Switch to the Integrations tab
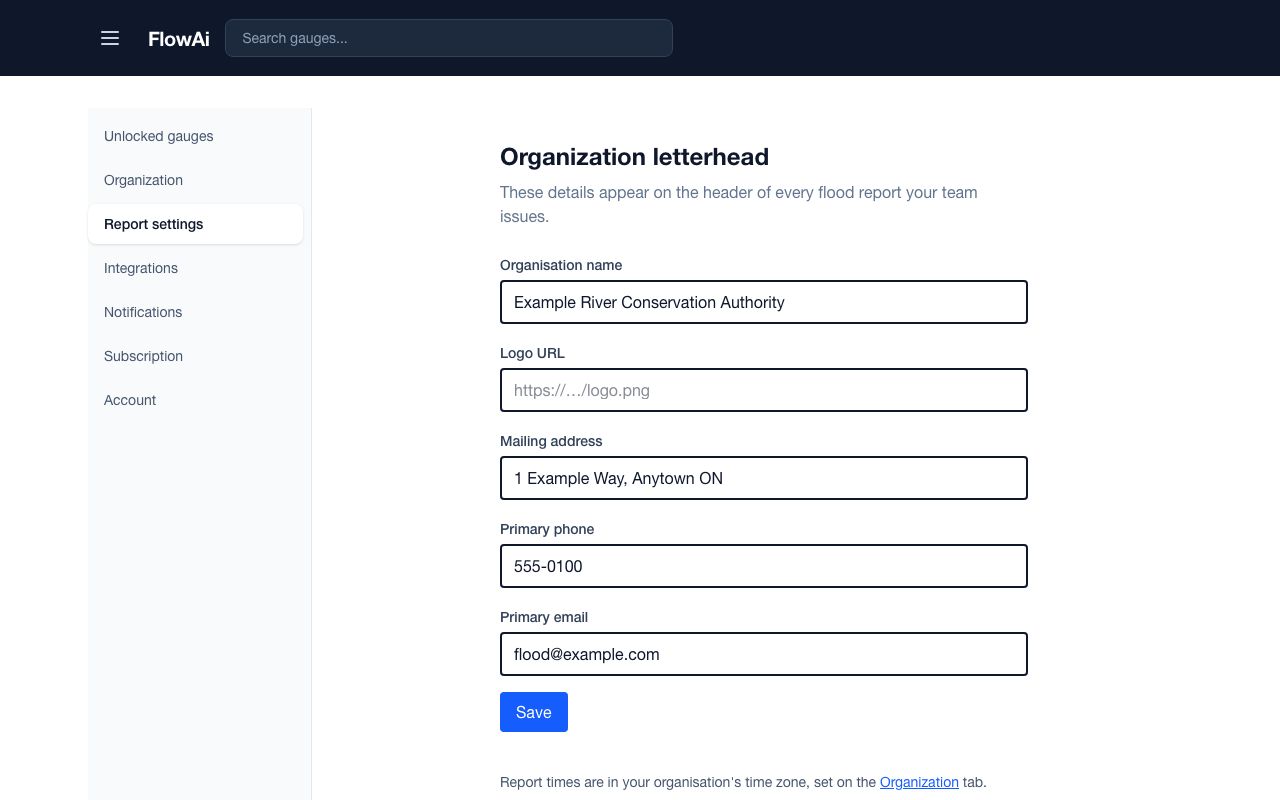 [196, 268]
